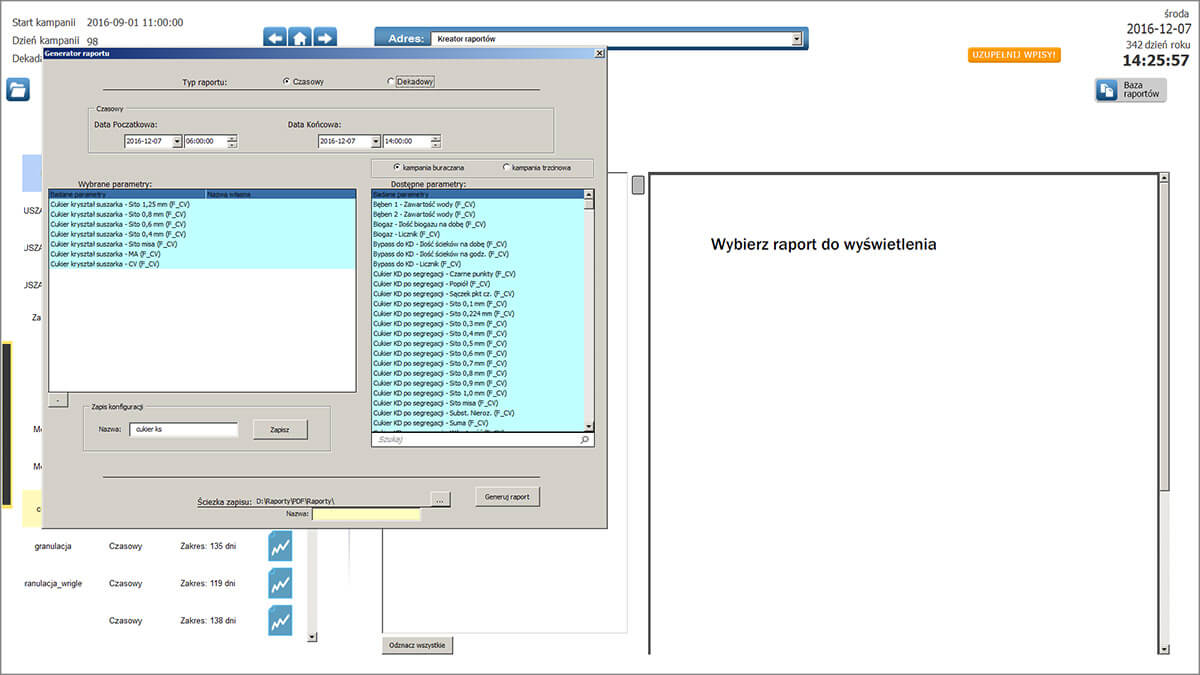Image resolution: width=1200 pixels, height=675 pixels.
Task: Open the chart icon for granulacja report
Action: point(278,545)
